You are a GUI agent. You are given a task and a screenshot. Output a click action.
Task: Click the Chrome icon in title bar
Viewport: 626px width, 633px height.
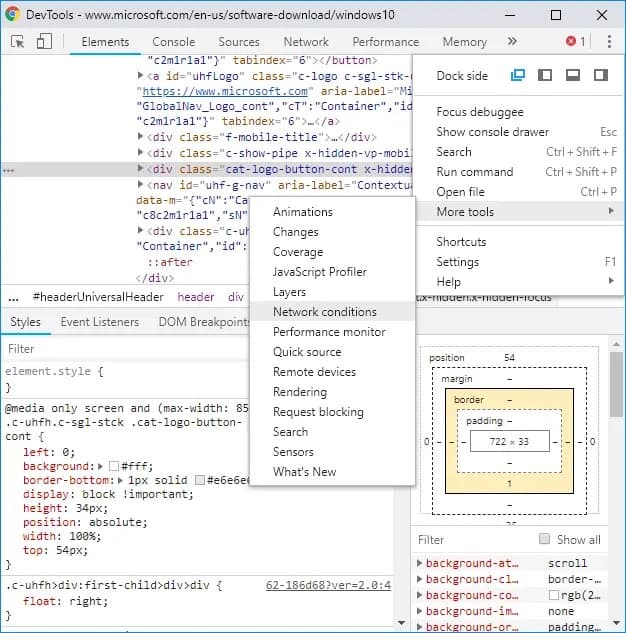tap(13, 15)
